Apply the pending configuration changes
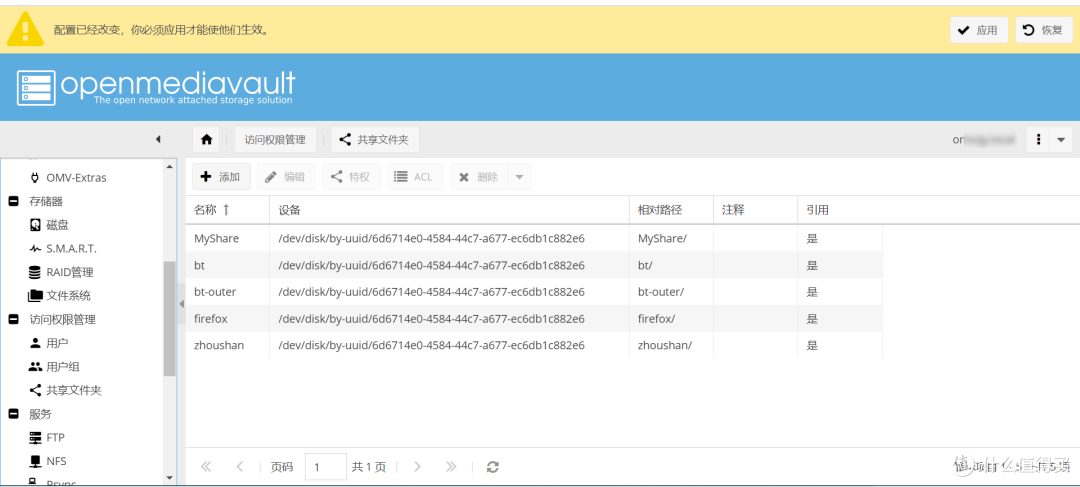This screenshot has height=487, width=1080. tap(979, 30)
